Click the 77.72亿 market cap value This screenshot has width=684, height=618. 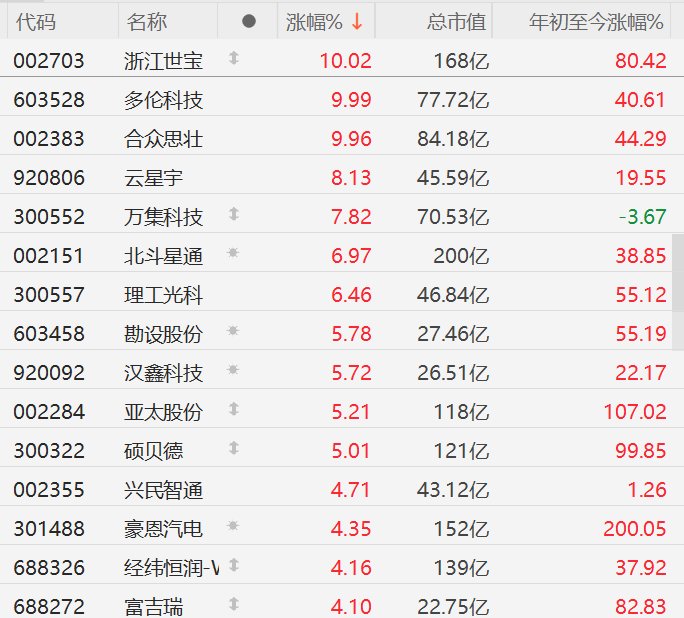[453, 100]
